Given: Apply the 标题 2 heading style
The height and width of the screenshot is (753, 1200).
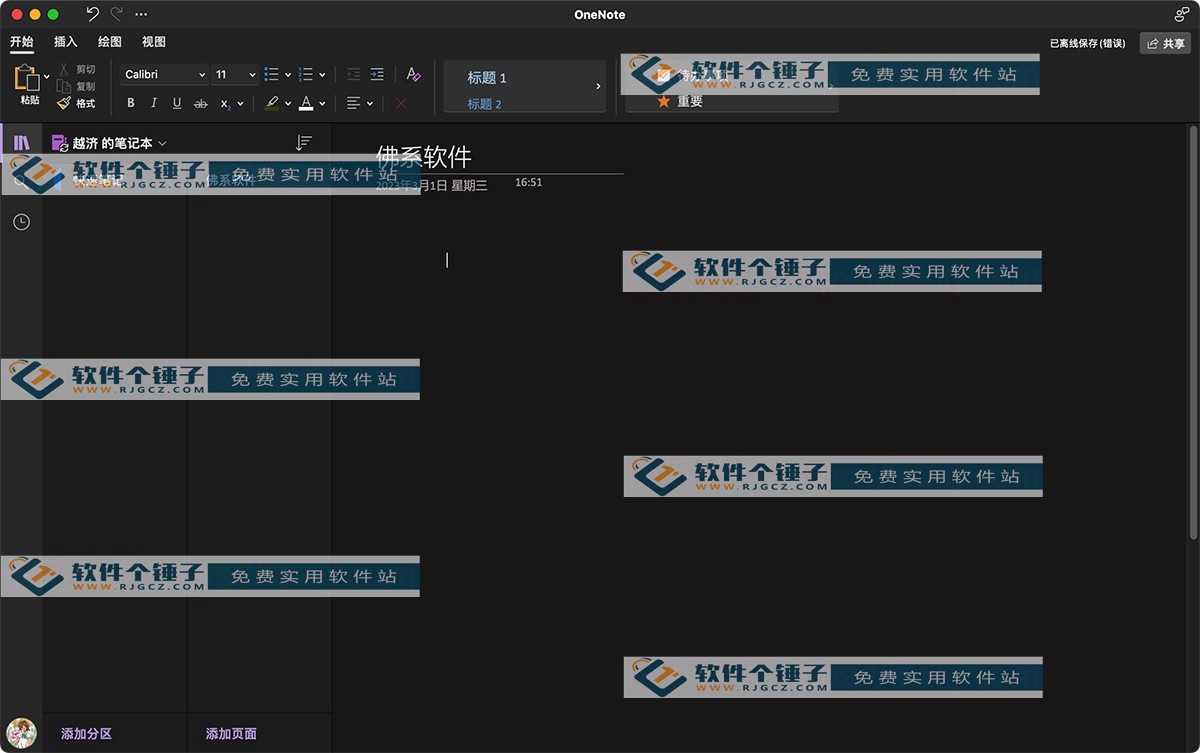Looking at the screenshot, I should tap(485, 104).
